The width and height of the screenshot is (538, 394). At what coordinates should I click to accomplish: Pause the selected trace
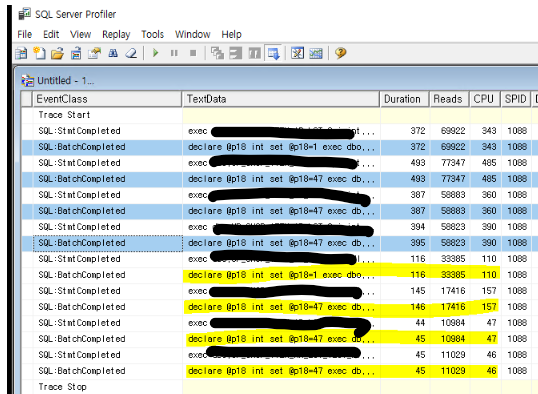174,53
